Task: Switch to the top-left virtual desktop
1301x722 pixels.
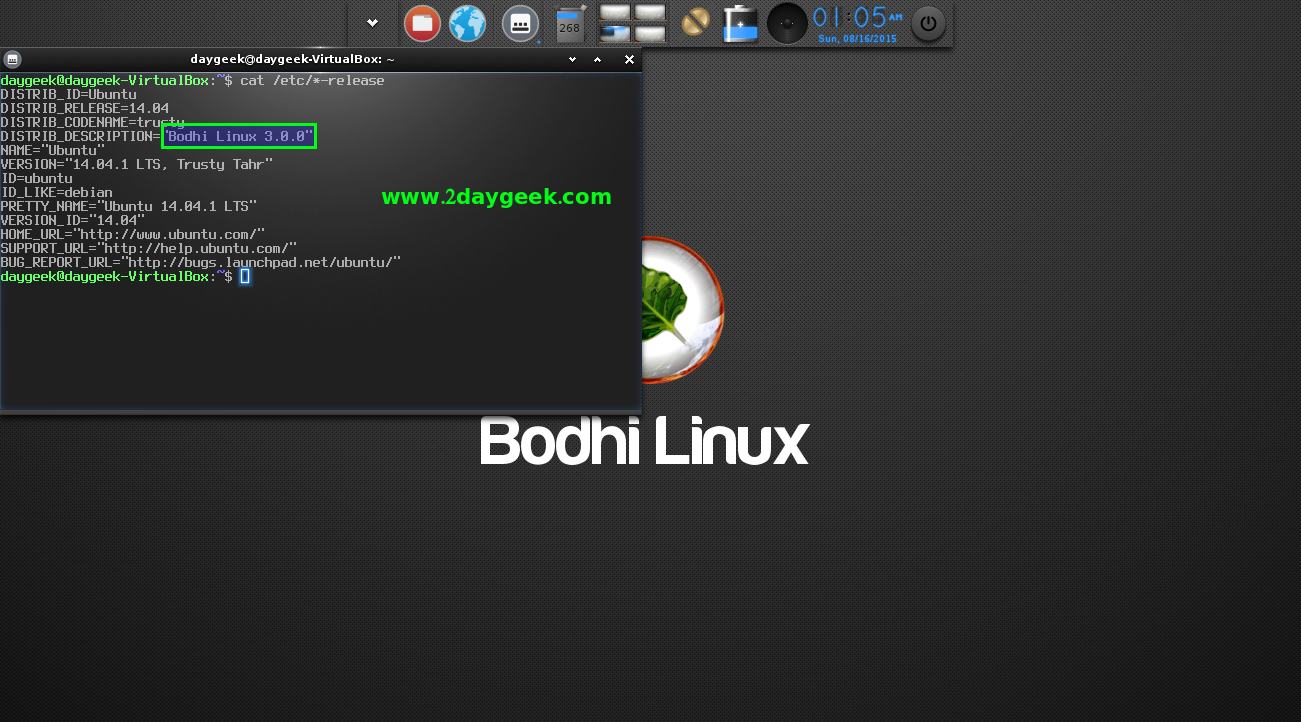Action: [614, 13]
